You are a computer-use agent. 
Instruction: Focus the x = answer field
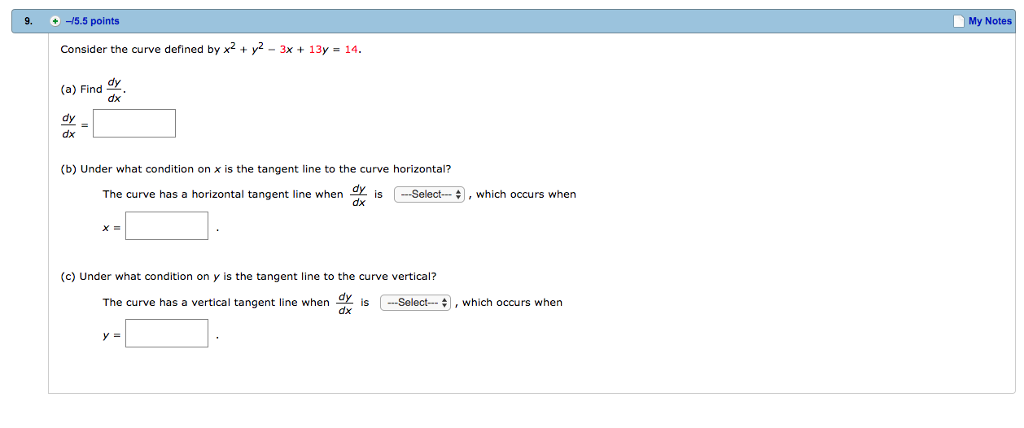(x=167, y=226)
